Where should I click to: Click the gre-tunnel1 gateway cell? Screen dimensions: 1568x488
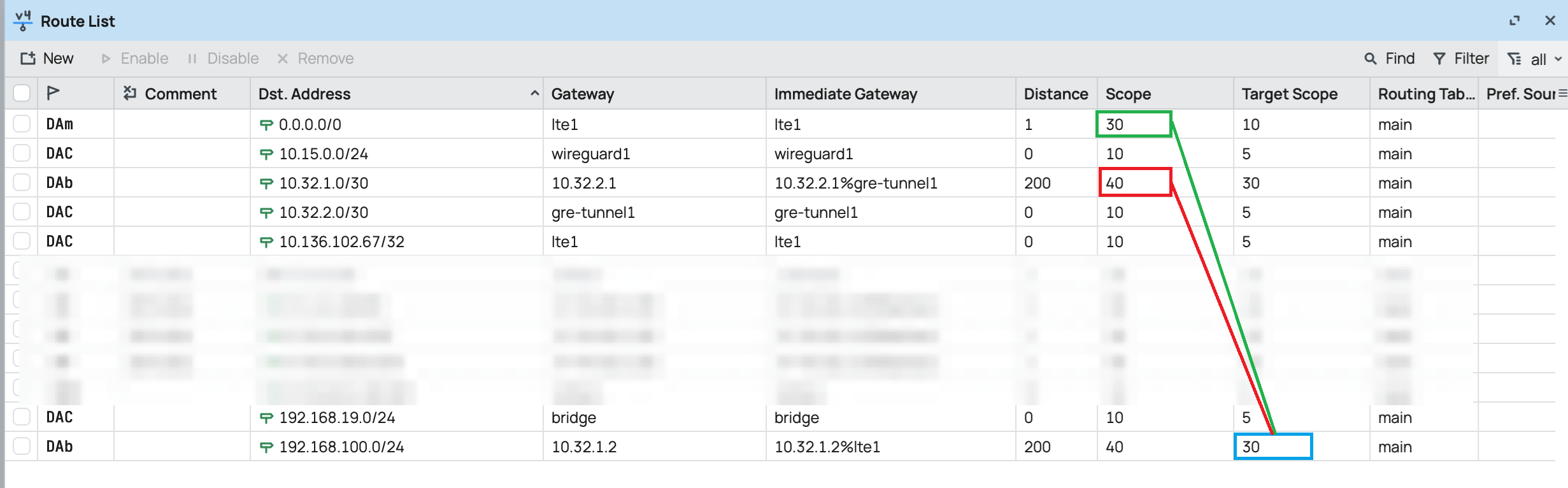(x=654, y=212)
